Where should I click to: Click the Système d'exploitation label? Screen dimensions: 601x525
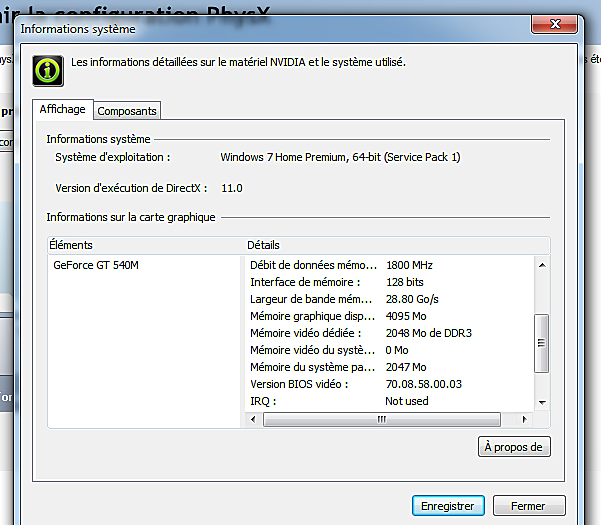[113, 157]
